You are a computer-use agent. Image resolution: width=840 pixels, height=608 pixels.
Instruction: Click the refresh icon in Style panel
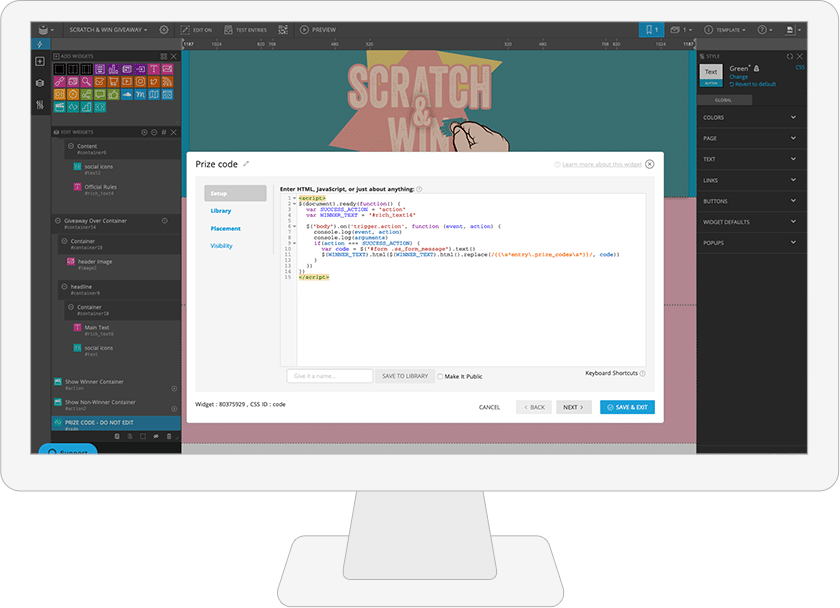point(790,56)
